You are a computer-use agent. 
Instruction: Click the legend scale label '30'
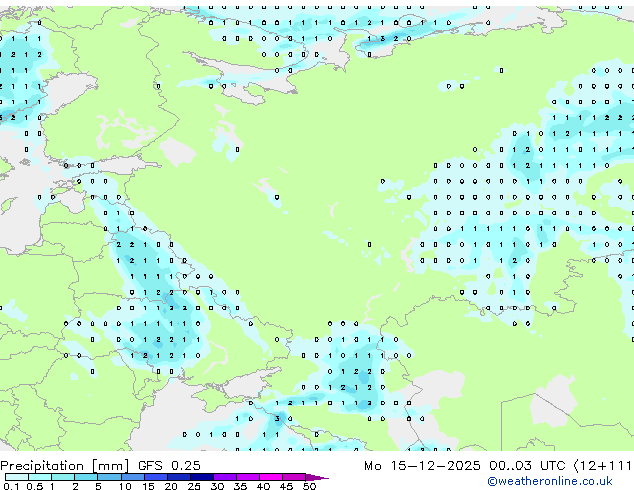pos(217,486)
